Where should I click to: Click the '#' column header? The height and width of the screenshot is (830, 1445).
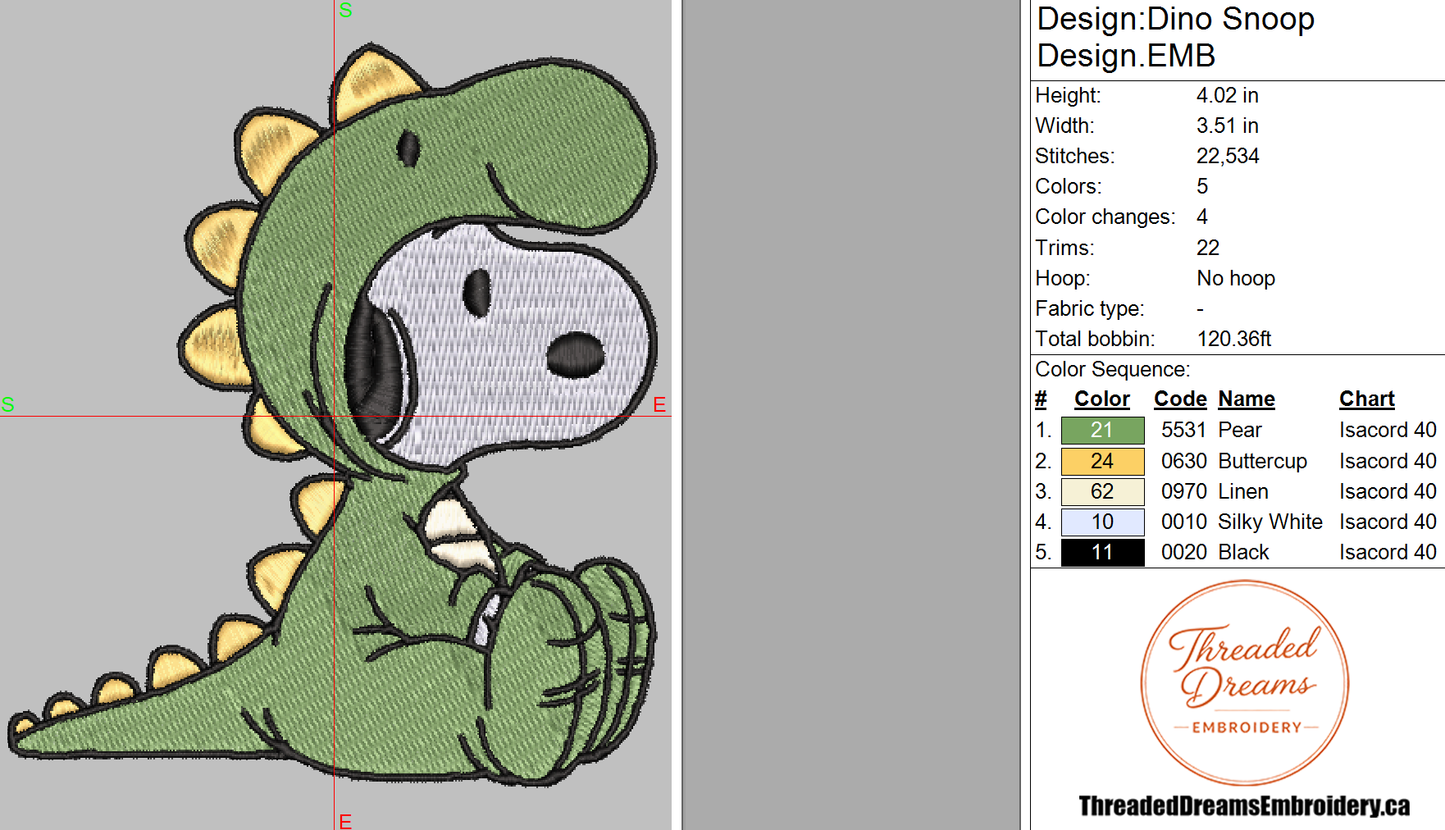coord(1041,399)
